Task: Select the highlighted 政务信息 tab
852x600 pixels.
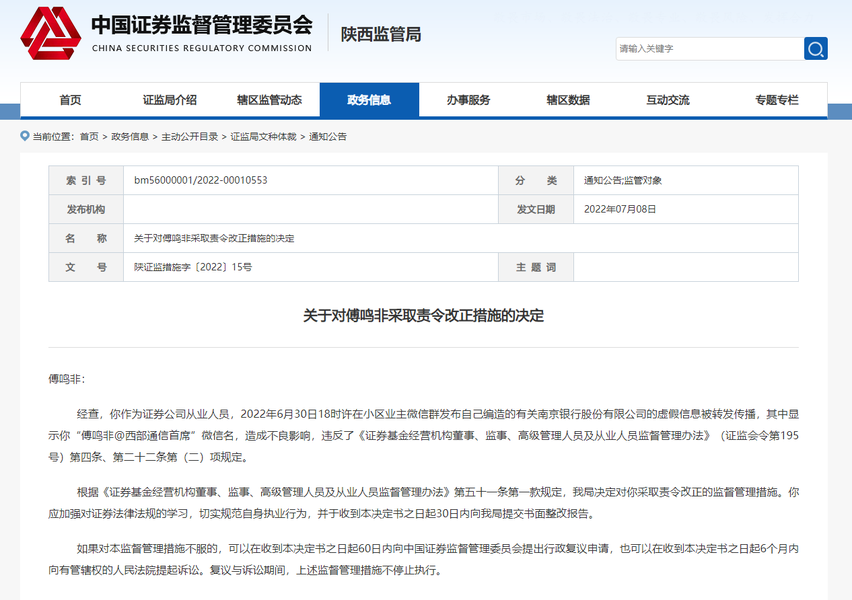Action: (369, 100)
